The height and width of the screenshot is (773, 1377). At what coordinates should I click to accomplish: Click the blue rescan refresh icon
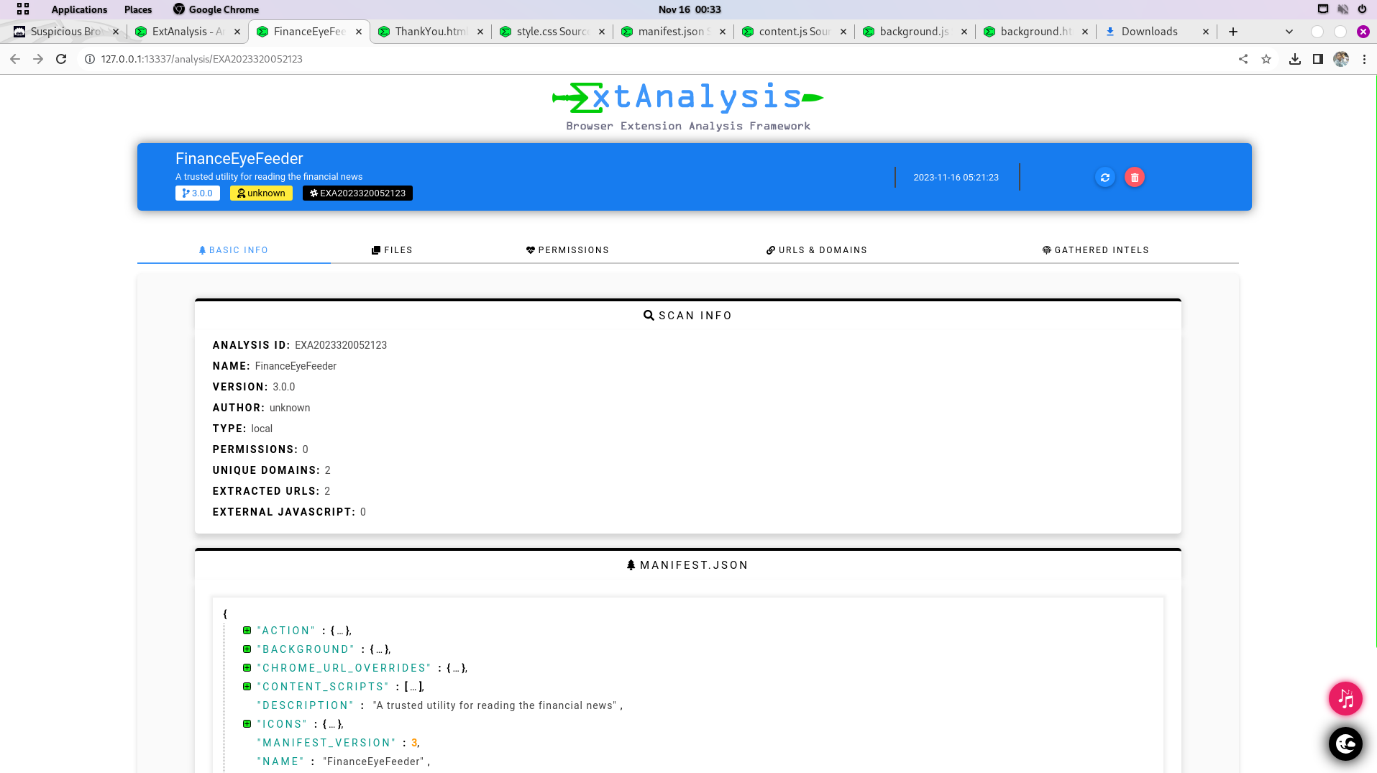pos(1105,177)
